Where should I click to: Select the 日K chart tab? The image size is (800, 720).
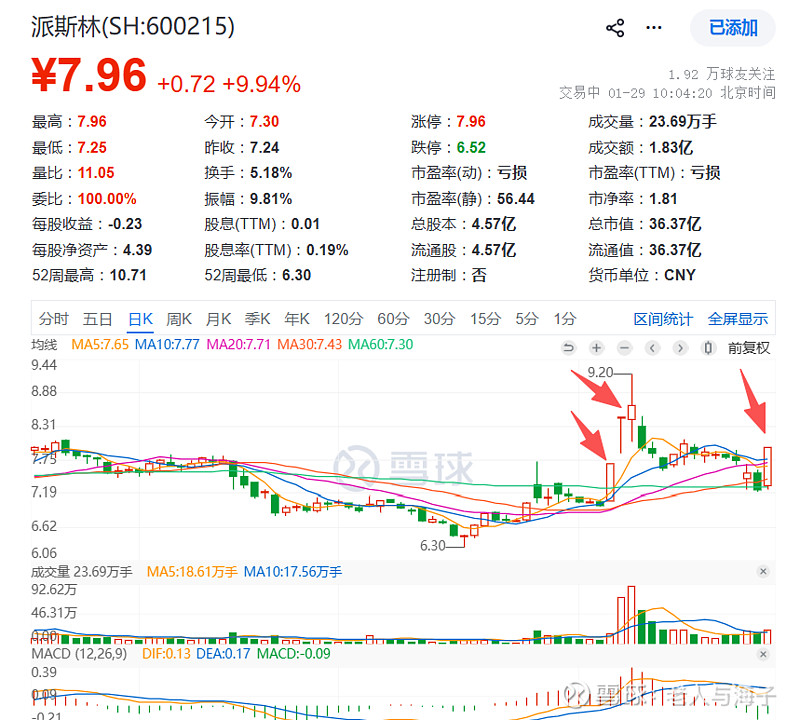click(x=140, y=319)
